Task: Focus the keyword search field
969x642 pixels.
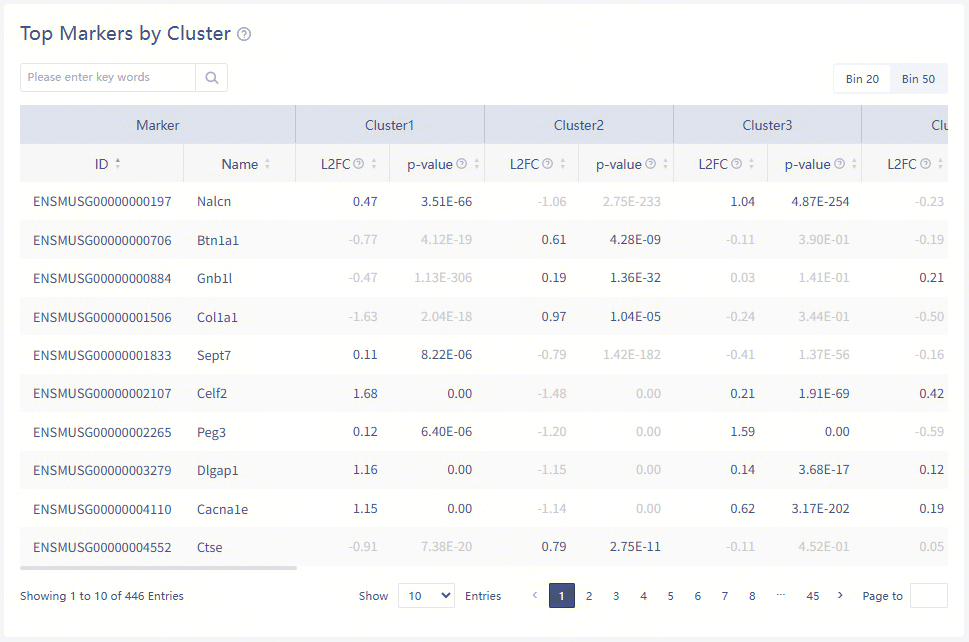Action: 108,78
